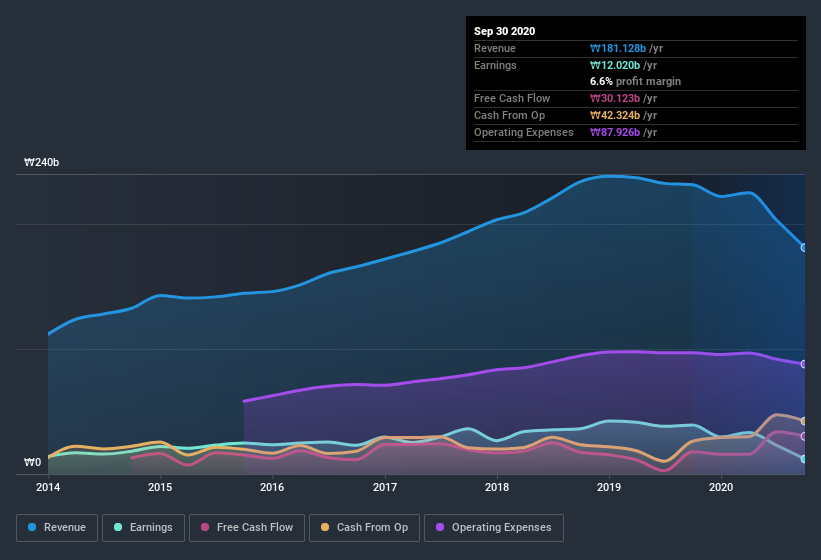Click the ₩12.020b earnings value
The width and height of the screenshot is (821, 560).
[615, 65]
